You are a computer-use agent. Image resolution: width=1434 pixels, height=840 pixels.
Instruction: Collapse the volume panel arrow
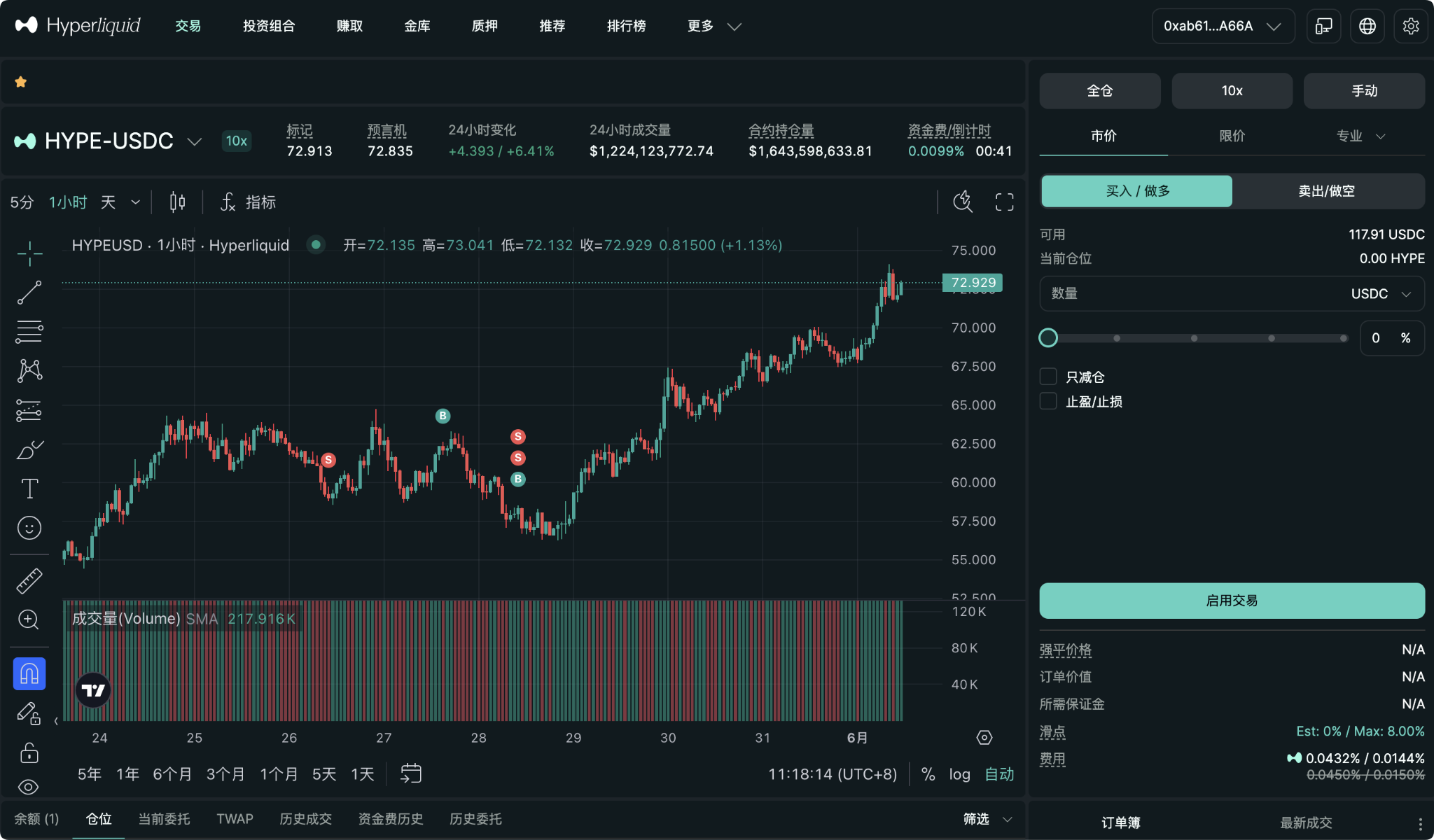(x=56, y=721)
